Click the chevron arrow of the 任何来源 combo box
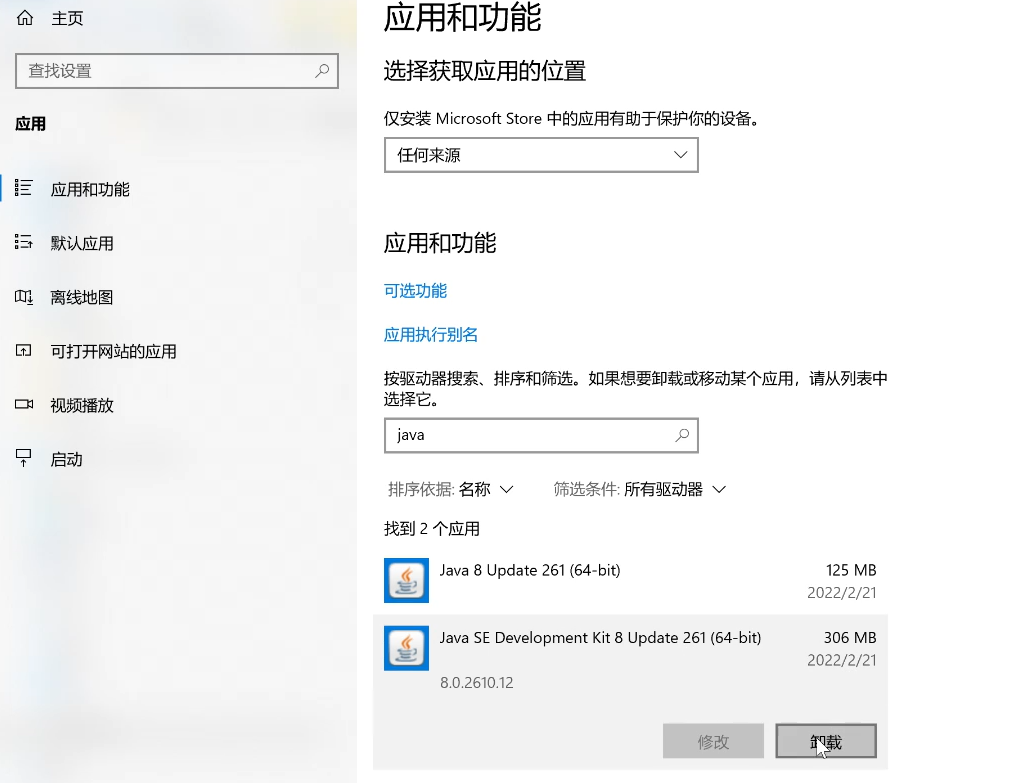The height and width of the screenshot is (783, 1034). (680, 155)
